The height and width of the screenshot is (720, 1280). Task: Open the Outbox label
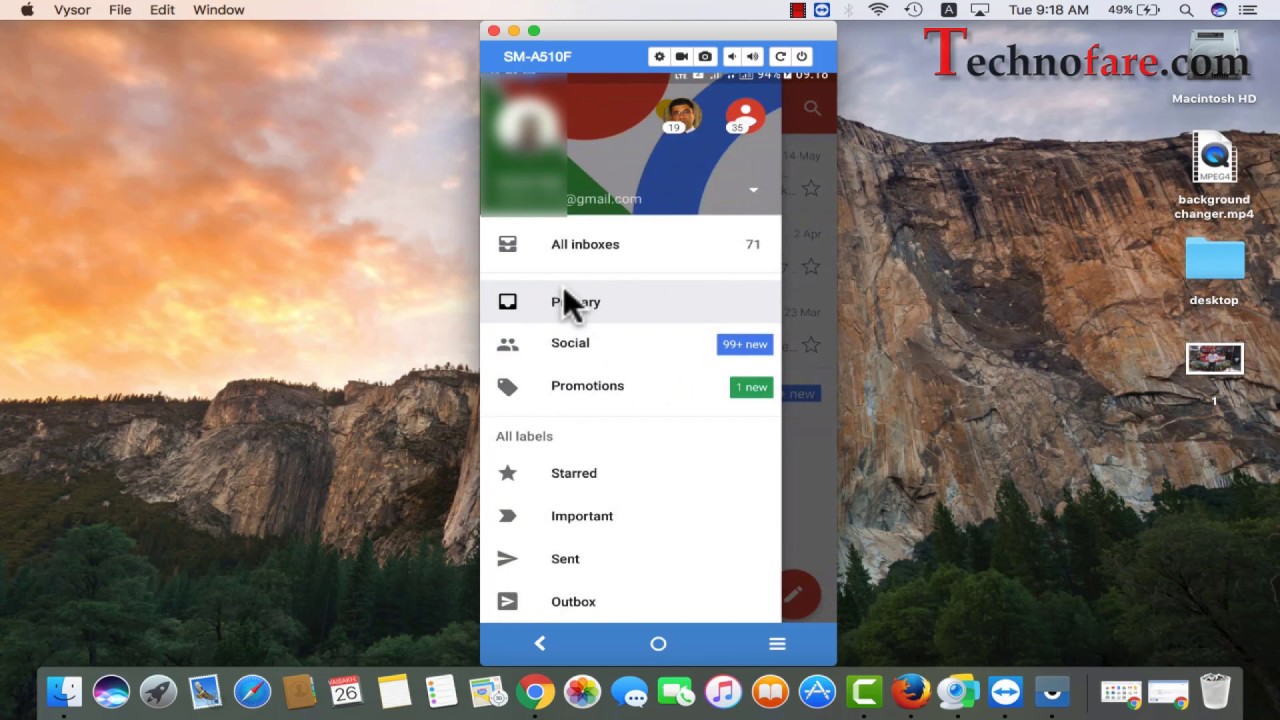click(x=630, y=602)
